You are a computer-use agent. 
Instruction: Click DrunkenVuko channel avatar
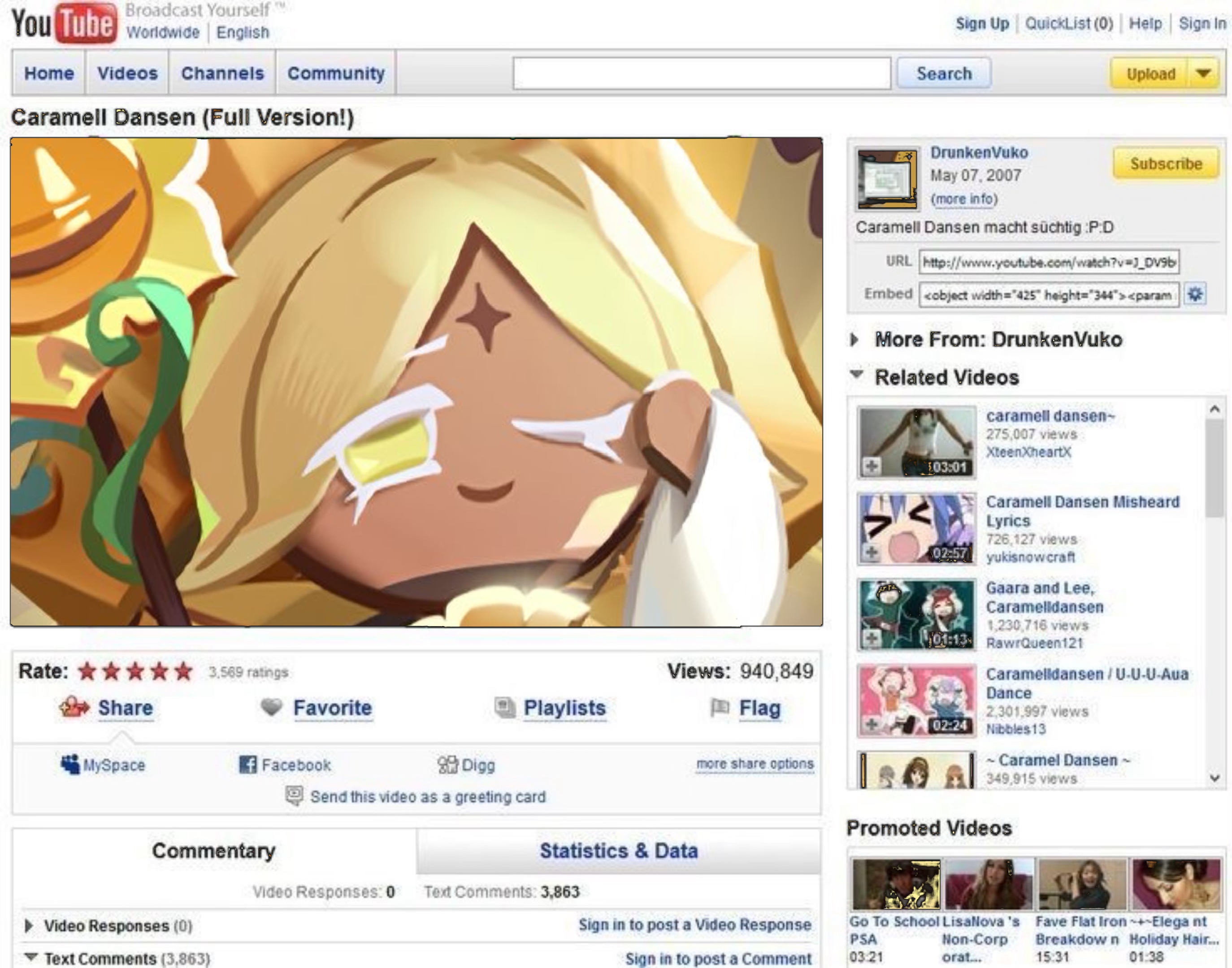(x=887, y=179)
